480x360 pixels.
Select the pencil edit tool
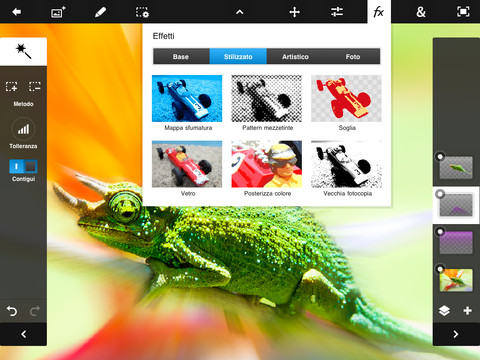point(100,12)
